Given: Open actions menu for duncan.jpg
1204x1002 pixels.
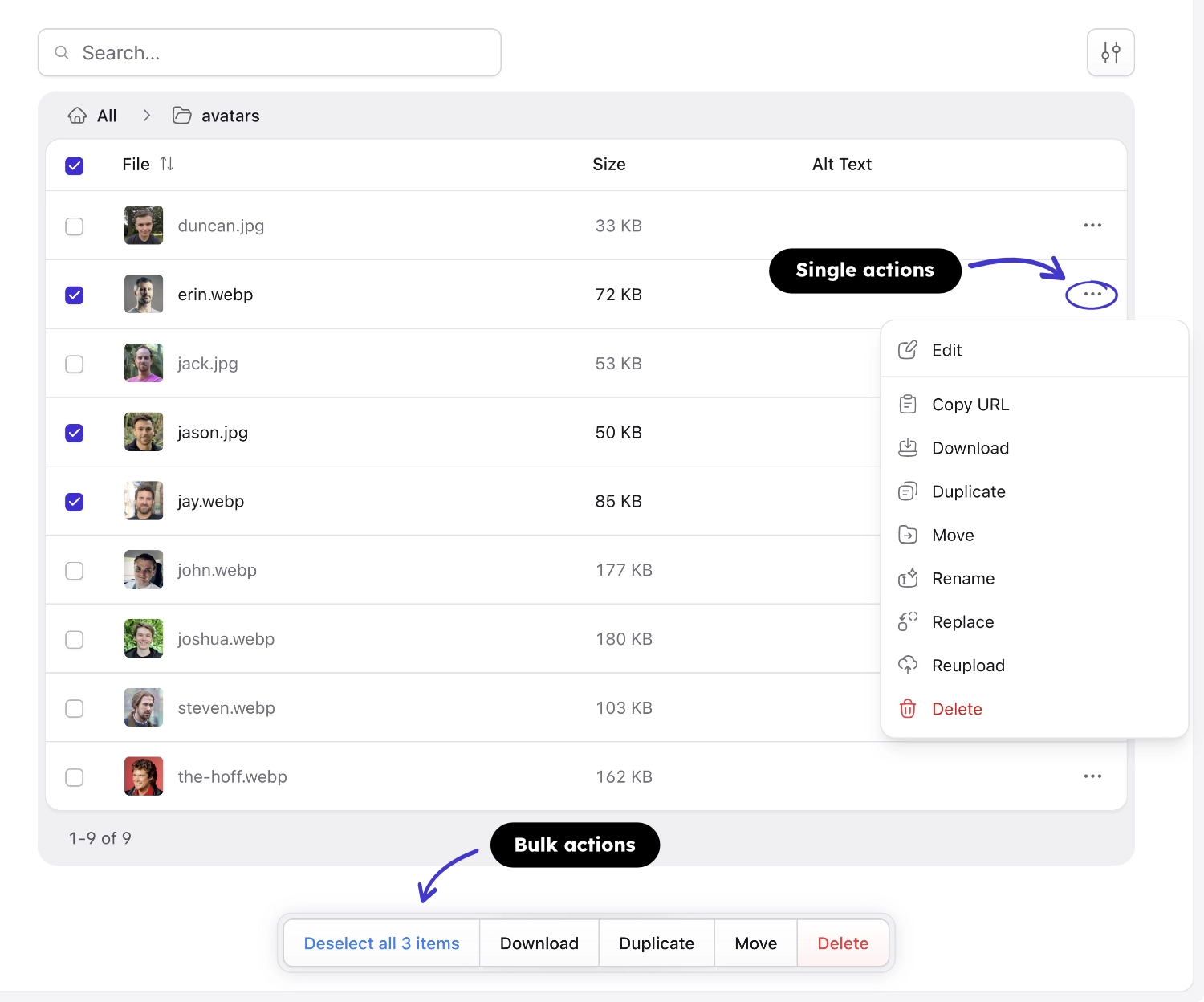Looking at the screenshot, I should pyautogui.click(x=1092, y=226).
